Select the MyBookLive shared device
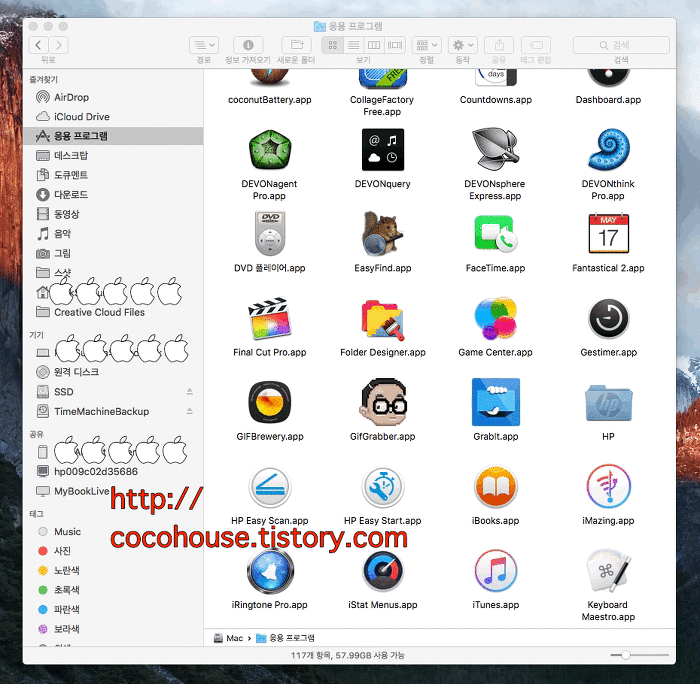This screenshot has height=684, width=700. click(113, 491)
